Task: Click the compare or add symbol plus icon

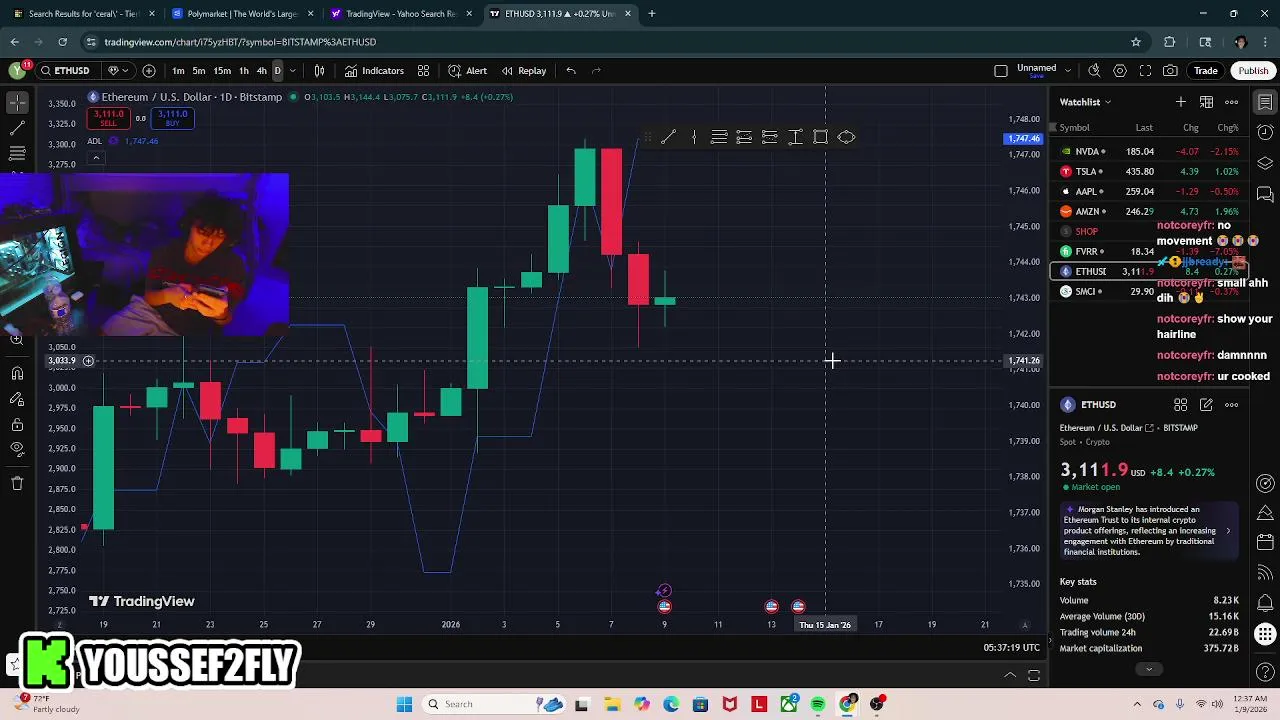Action: pyautogui.click(x=149, y=71)
